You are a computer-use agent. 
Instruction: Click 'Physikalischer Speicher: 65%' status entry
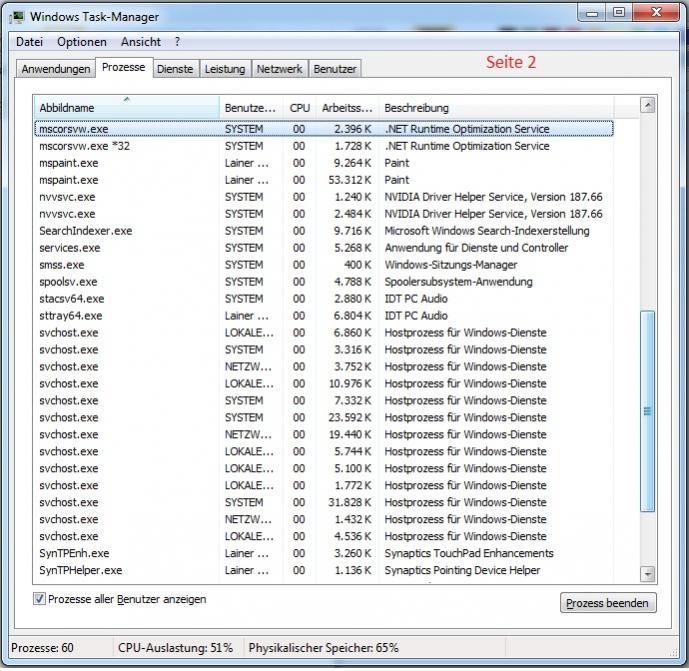pos(323,648)
